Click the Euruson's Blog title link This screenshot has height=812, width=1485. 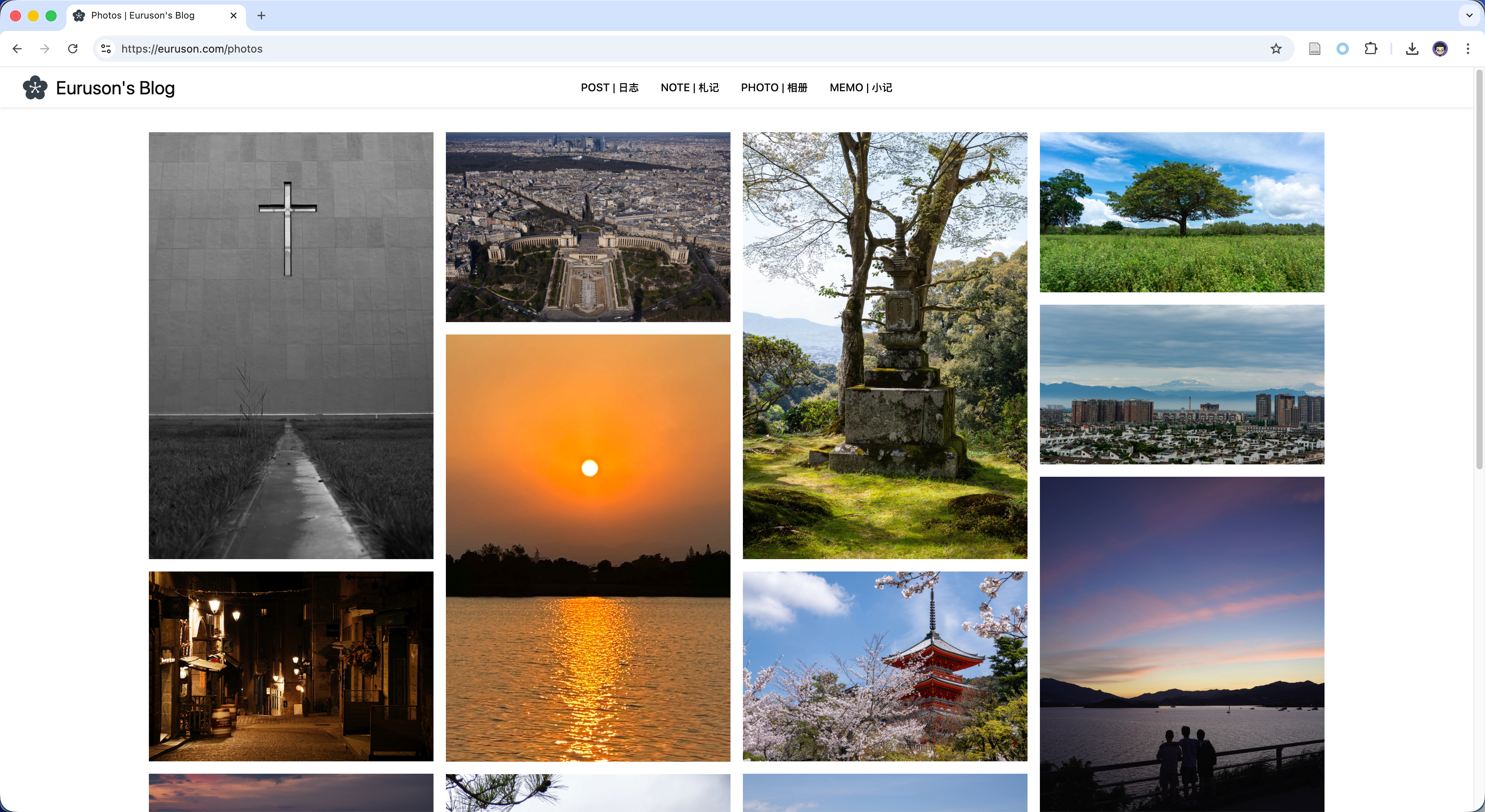[x=115, y=88]
